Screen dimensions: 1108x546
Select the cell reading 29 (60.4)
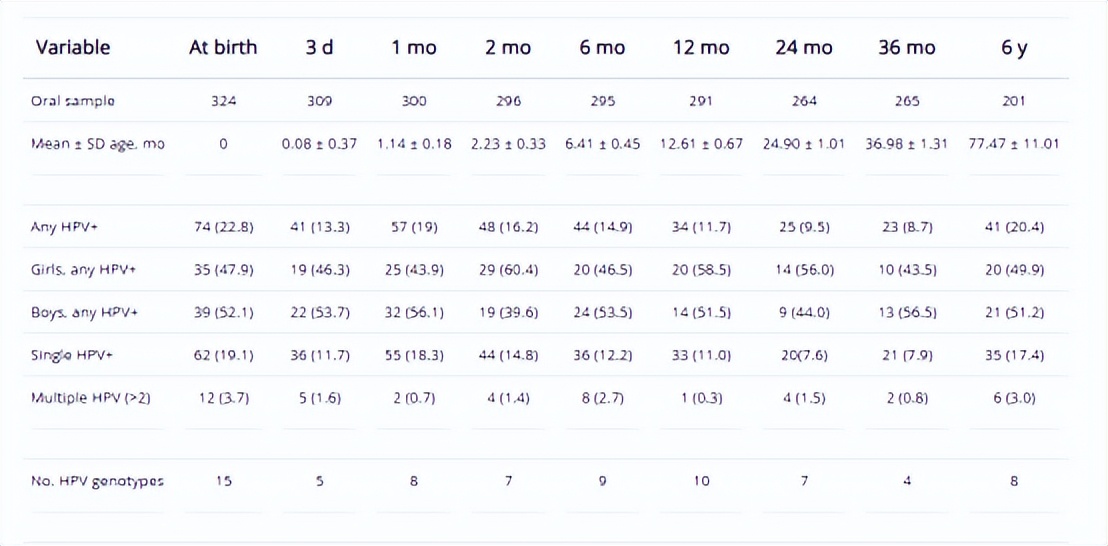[510, 270]
